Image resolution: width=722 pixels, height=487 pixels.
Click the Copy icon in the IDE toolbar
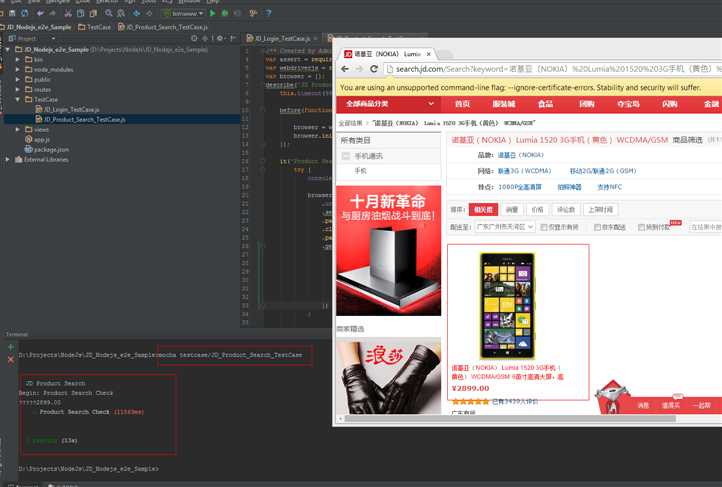click(x=81, y=13)
